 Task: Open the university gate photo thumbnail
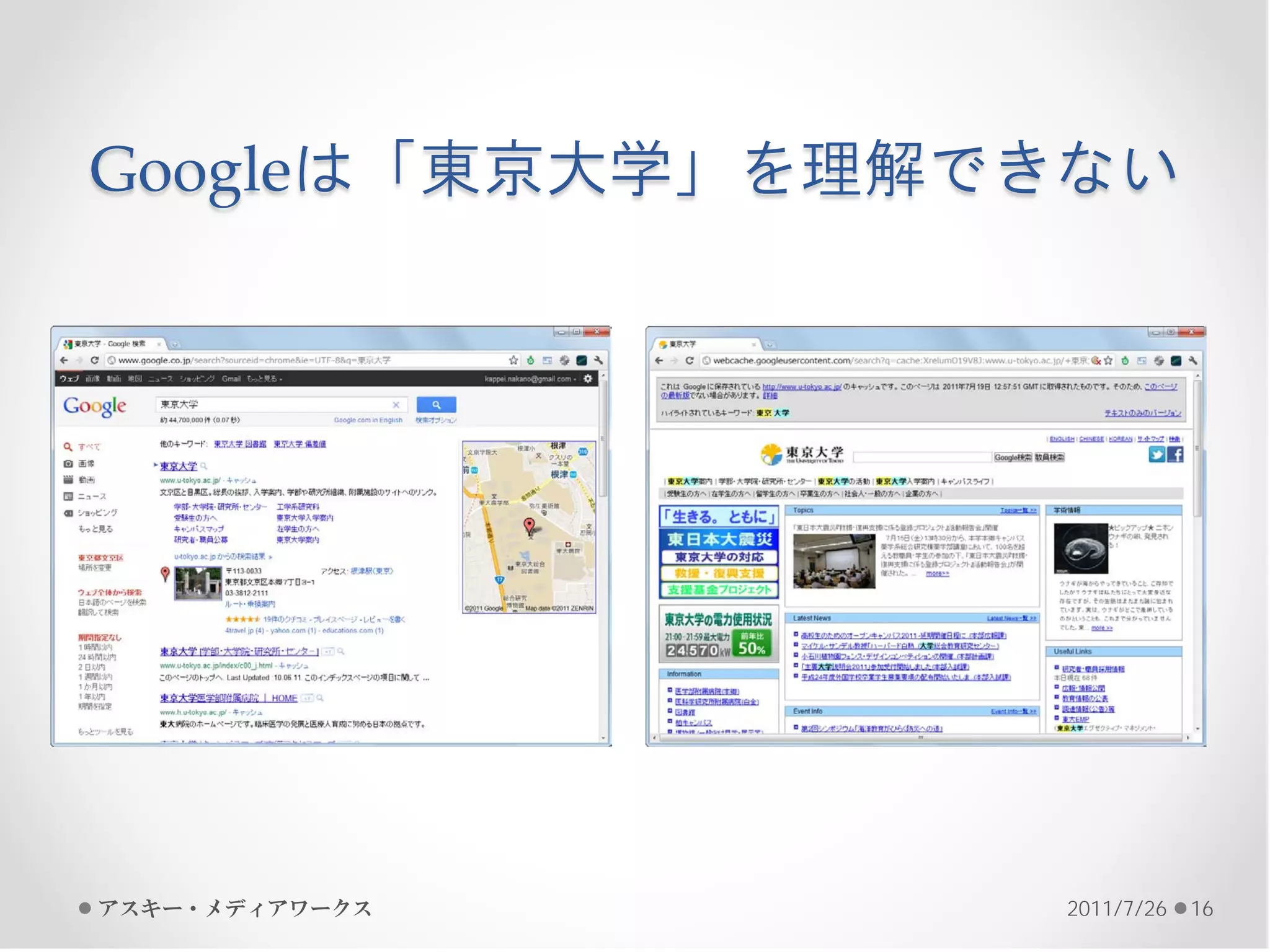coord(198,583)
